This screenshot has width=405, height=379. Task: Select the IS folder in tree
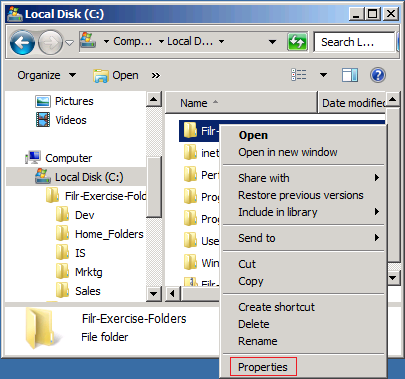[80, 253]
